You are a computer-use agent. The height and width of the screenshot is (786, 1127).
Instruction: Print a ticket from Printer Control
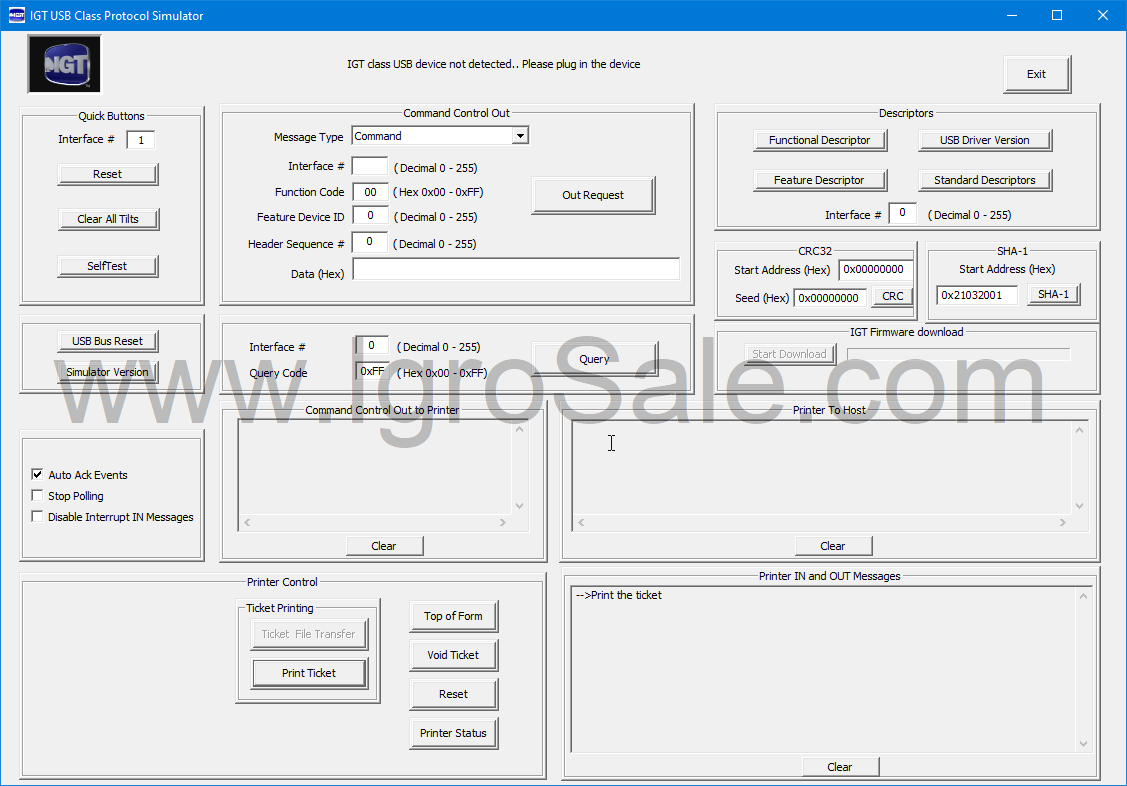tap(308, 673)
